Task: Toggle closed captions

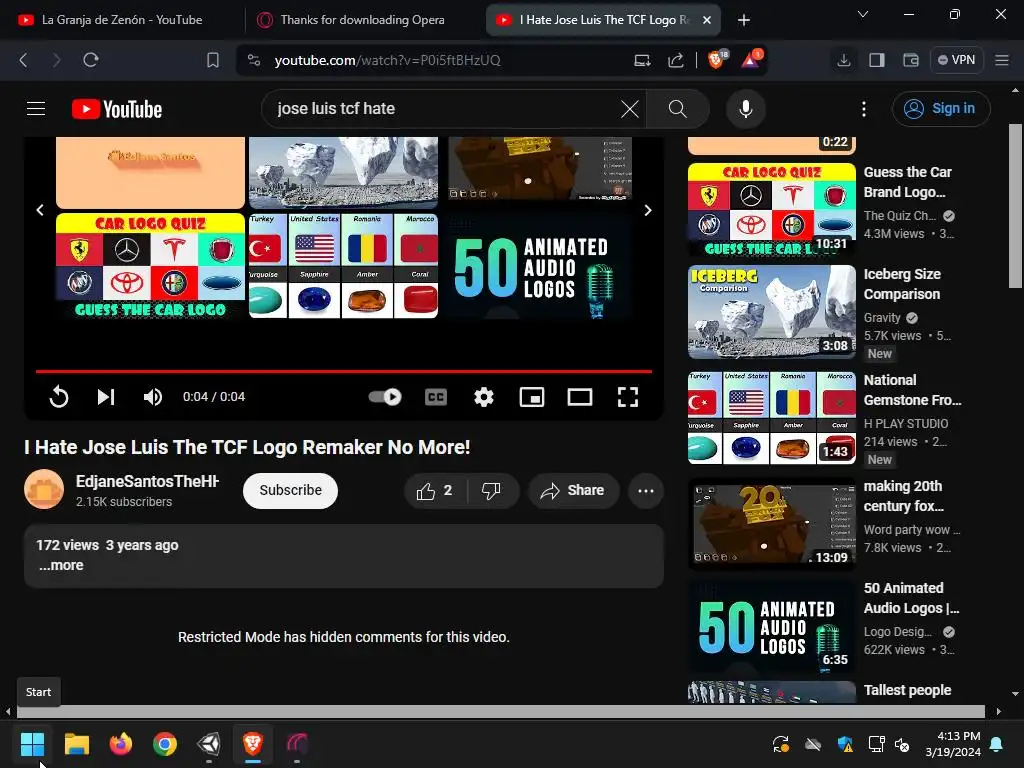Action: [436, 396]
